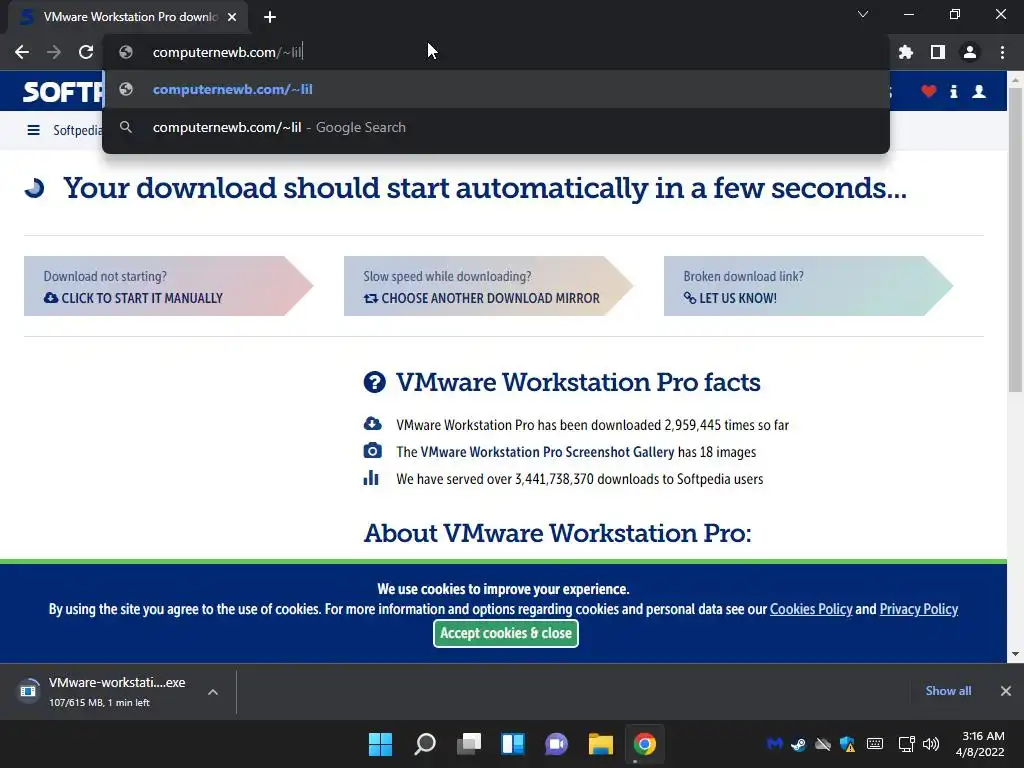This screenshot has width=1024, height=768.
Task: Click the touch keyboard tray icon
Action: pyautogui.click(x=874, y=744)
